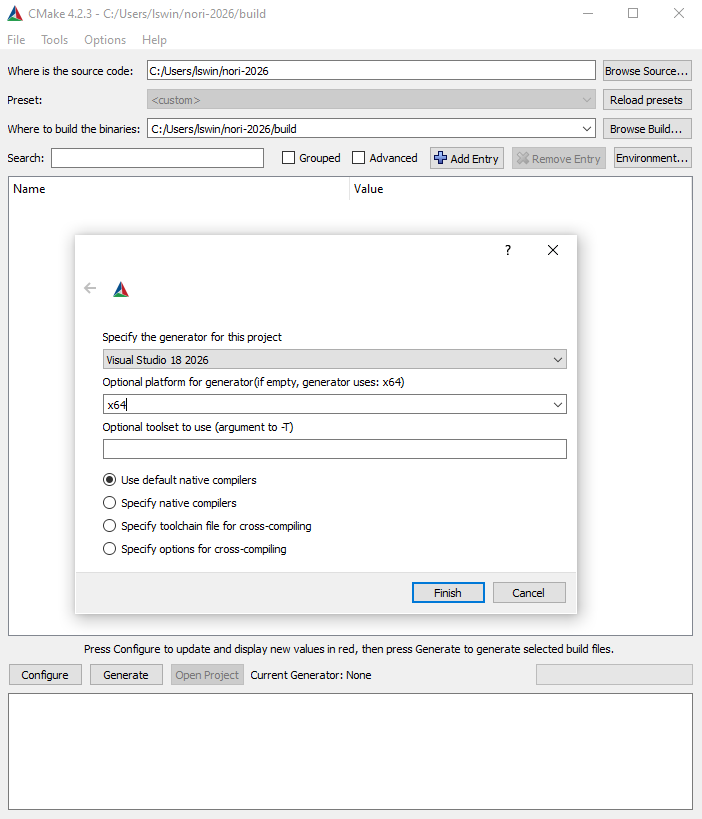Screen dimensions: 702x819
Task: Click the CMake icon in title bar
Action: [x=12, y=14]
